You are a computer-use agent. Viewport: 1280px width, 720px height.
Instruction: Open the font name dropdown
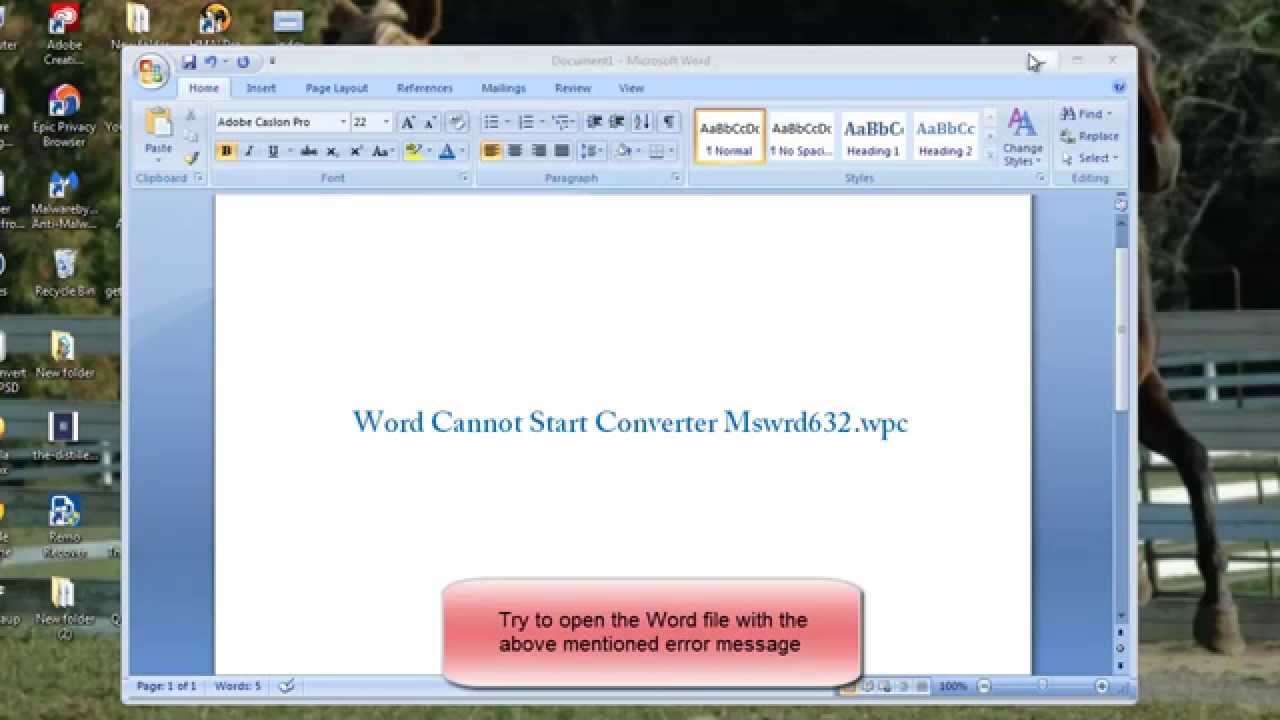click(343, 122)
